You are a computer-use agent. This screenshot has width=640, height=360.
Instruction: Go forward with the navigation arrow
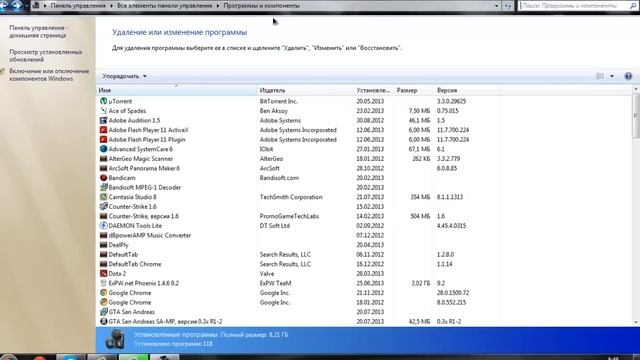point(17,5)
